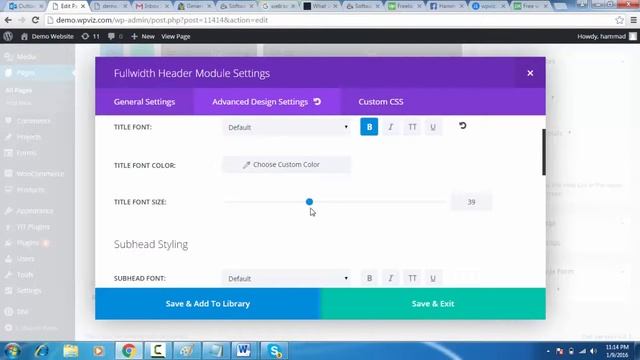Open Settings in the WordPress sidebar
Image resolution: width=640 pixels, height=360 pixels.
coord(29,291)
